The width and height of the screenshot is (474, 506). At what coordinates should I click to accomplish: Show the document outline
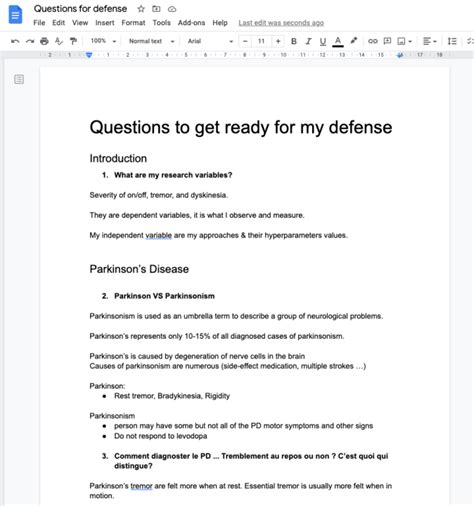19,79
